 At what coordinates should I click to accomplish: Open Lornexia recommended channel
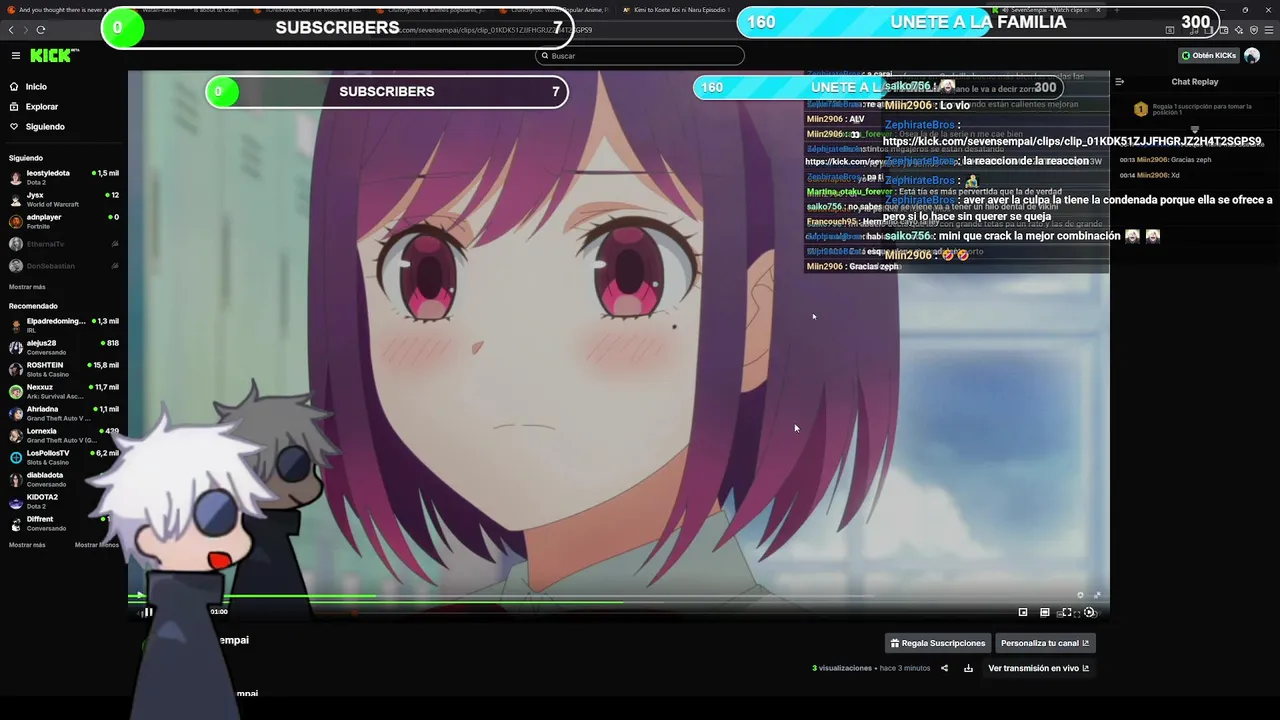63,435
